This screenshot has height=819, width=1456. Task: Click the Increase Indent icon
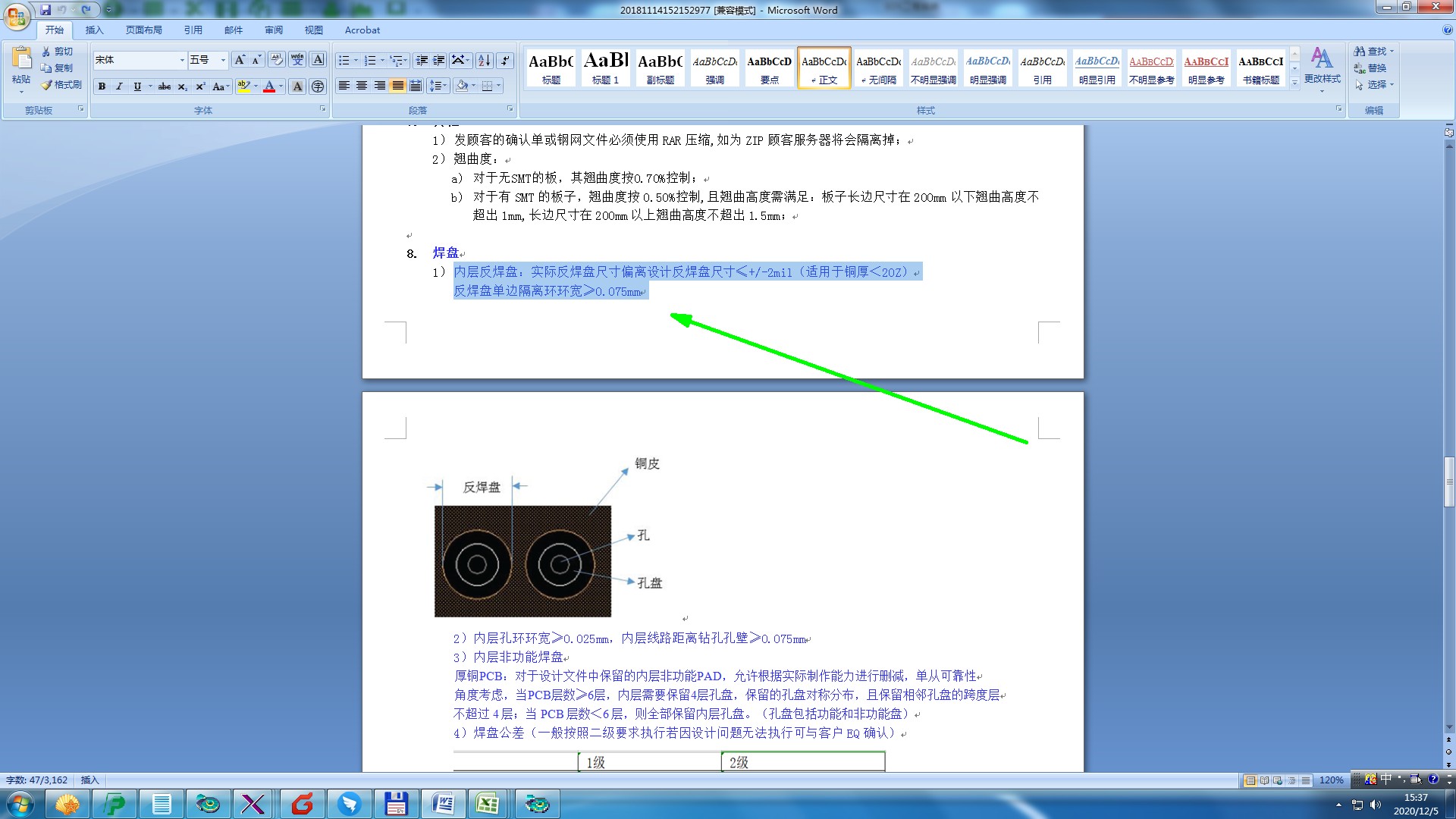click(439, 61)
